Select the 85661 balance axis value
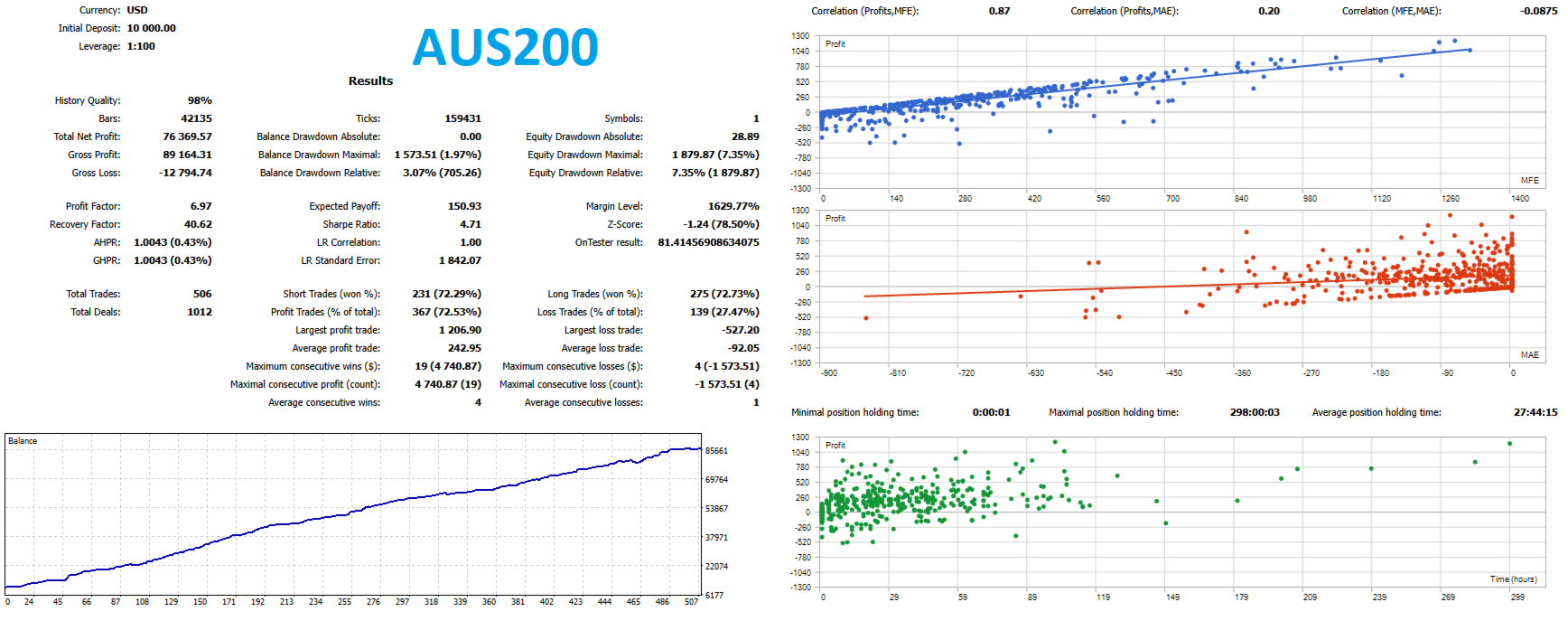Screen dimensions: 1568x621 pyautogui.click(x=716, y=451)
